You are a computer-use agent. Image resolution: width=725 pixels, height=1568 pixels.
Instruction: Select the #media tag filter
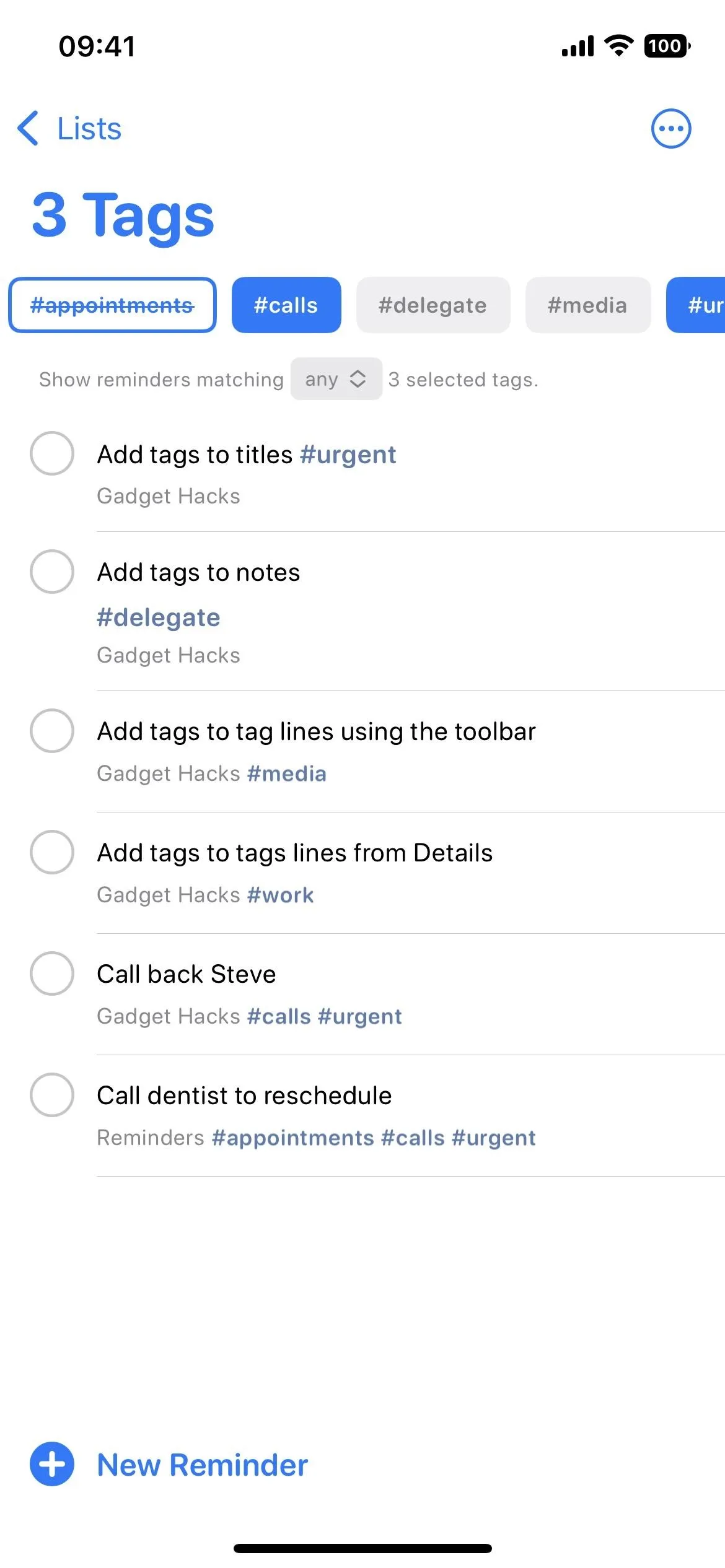(x=588, y=305)
